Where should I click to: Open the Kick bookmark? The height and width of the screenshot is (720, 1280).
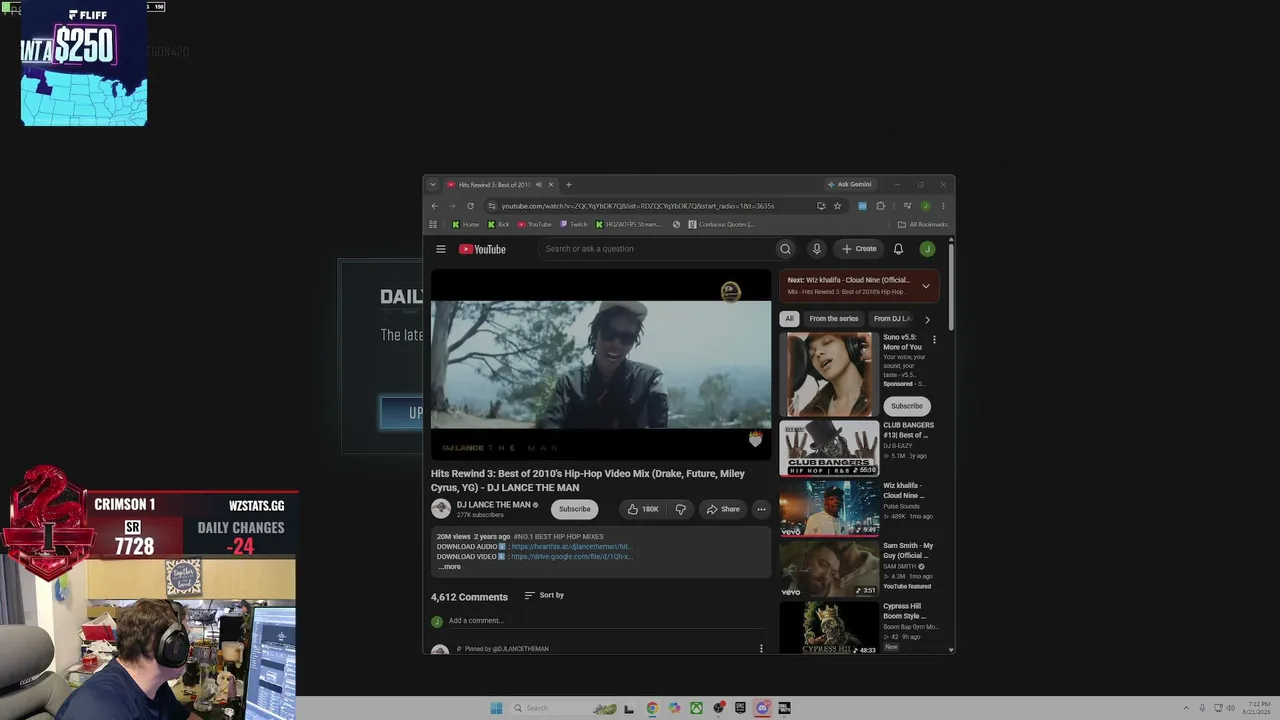click(x=498, y=224)
